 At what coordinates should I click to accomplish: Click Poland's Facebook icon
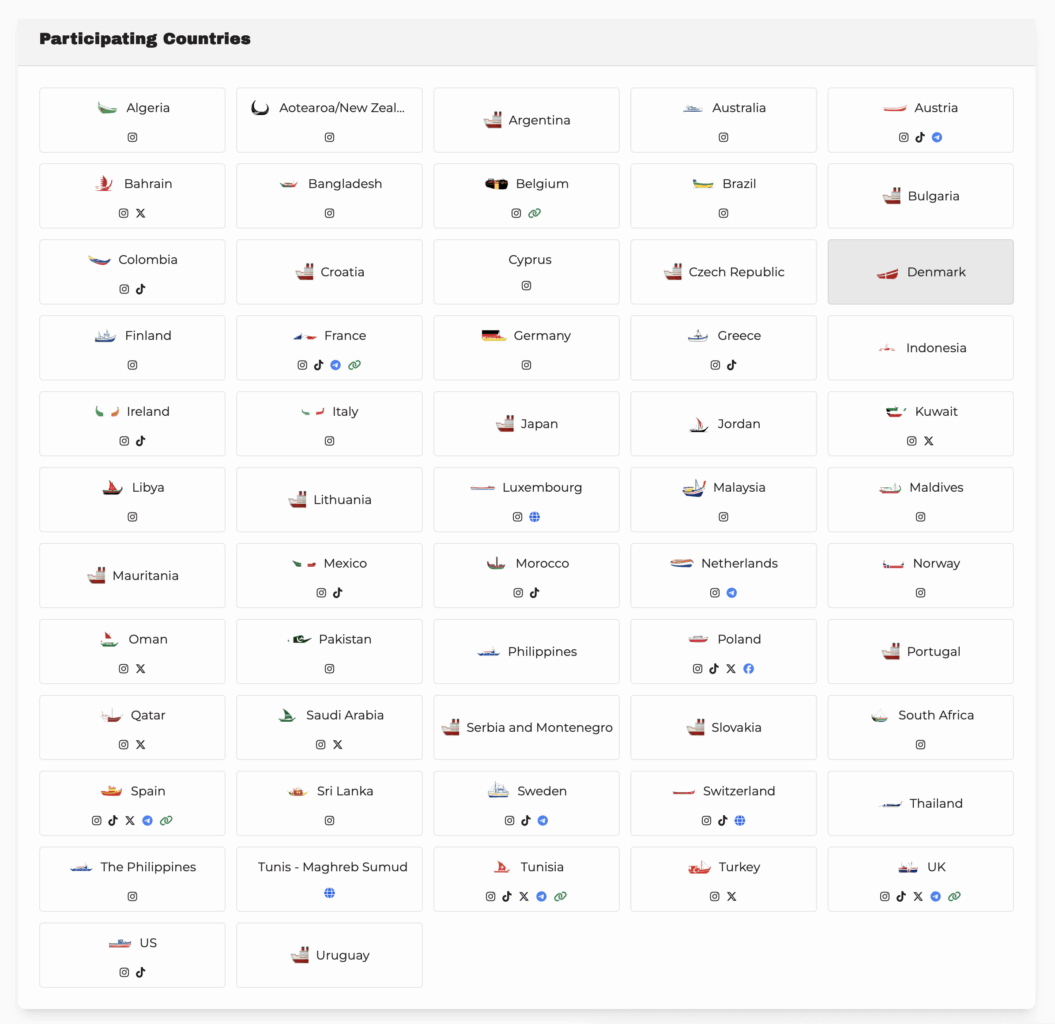748,669
